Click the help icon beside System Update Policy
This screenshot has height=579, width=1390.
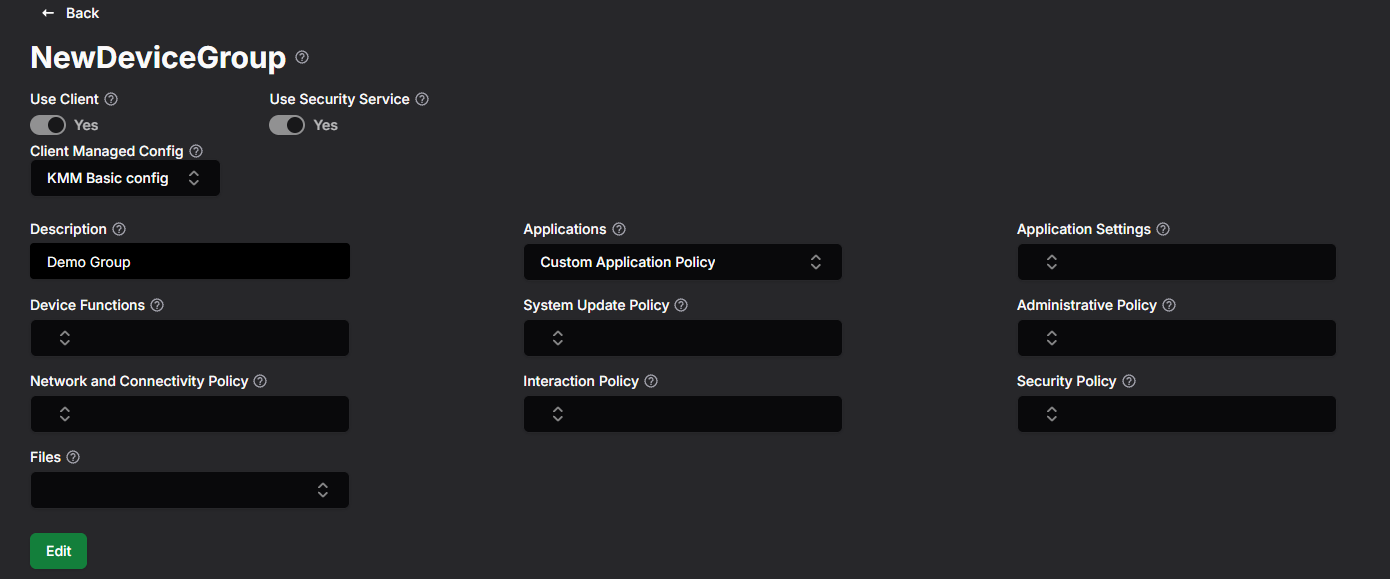[681, 305]
